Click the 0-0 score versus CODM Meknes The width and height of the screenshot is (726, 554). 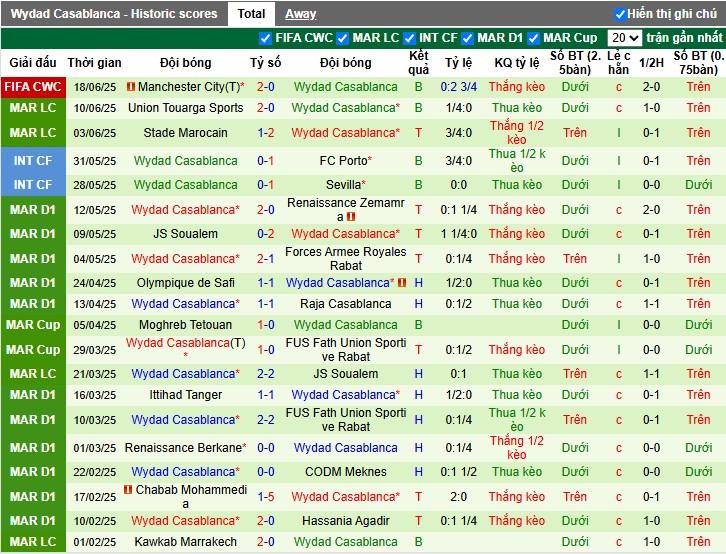pos(266,472)
